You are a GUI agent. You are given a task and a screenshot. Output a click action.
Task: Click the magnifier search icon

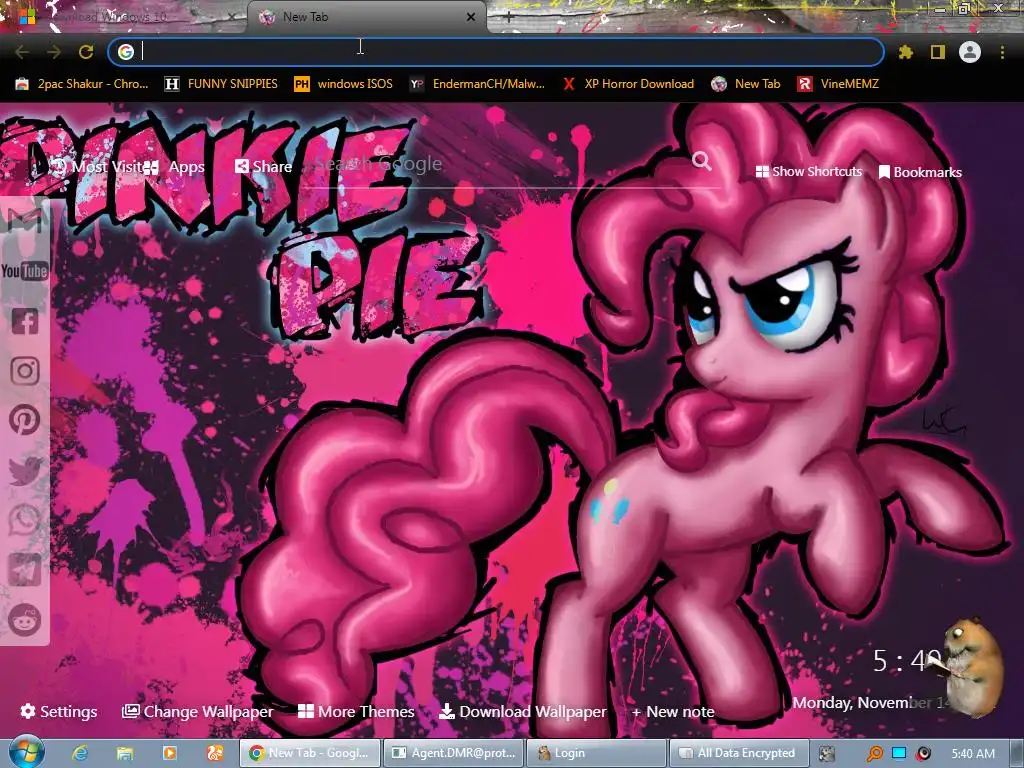click(x=702, y=161)
